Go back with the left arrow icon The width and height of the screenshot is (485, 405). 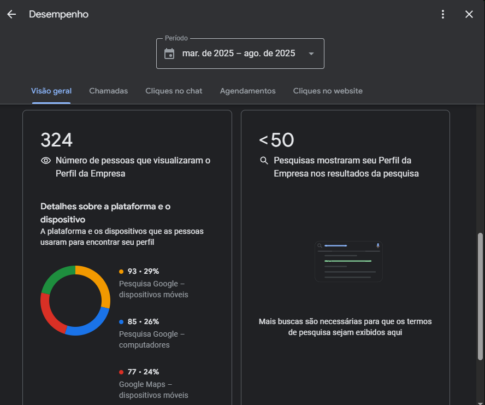(x=12, y=14)
